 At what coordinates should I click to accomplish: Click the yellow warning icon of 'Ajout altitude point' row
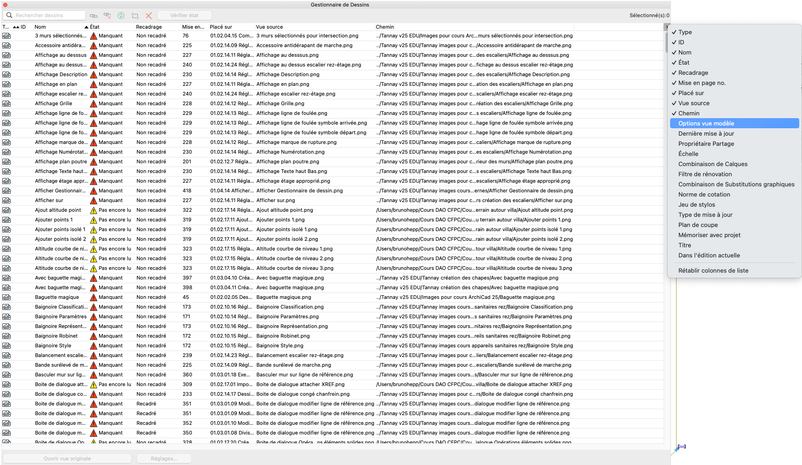(94, 210)
